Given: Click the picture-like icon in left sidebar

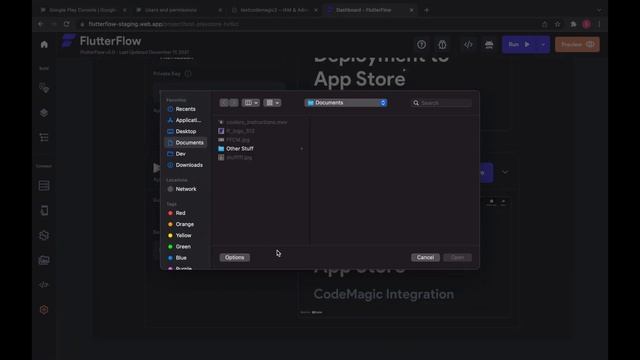Looking at the screenshot, I should coord(44,260).
